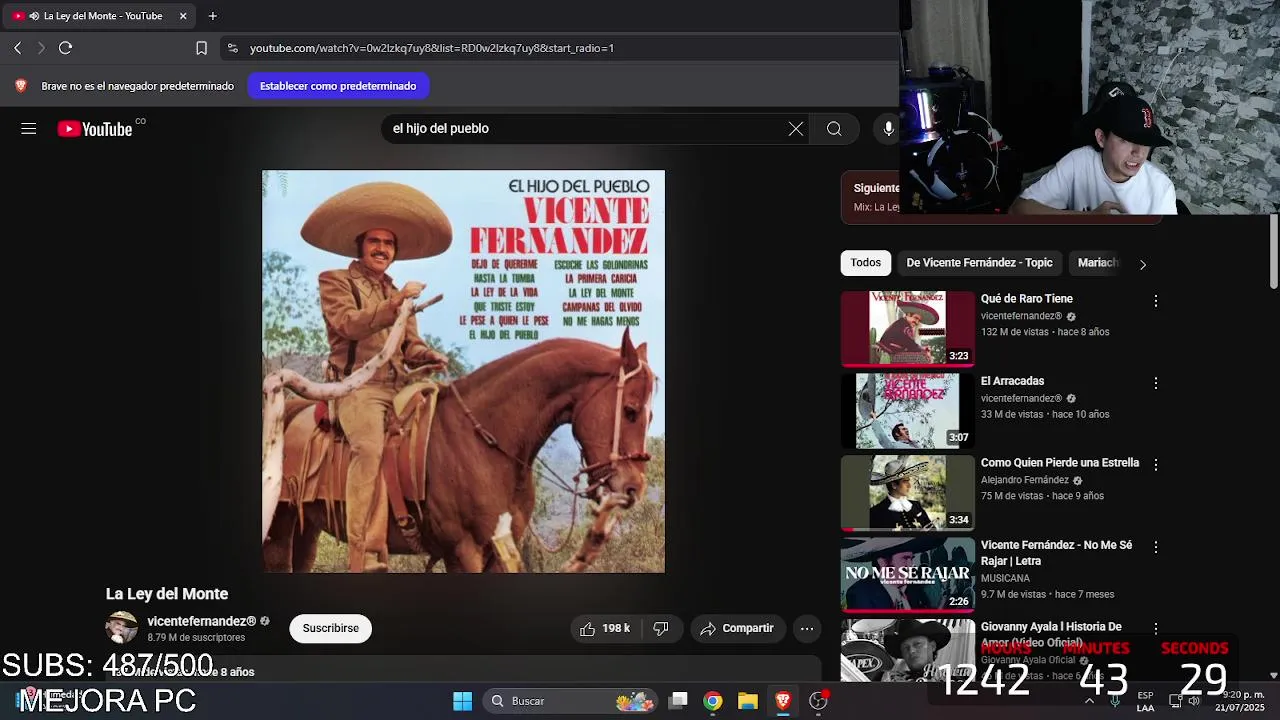This screenshot has height=720, width=1280.
Task: Open the YouTube hamburger guide menu
Action: point(29,128)
